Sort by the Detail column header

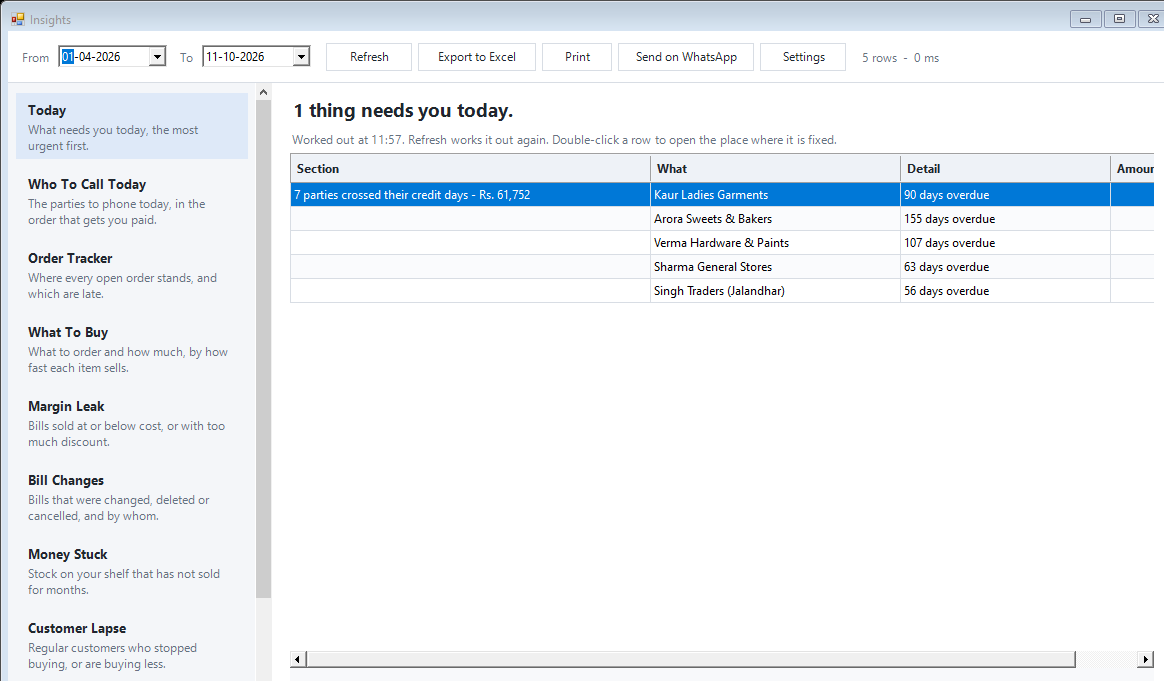pyautogui.click(x=1005, y=169)
